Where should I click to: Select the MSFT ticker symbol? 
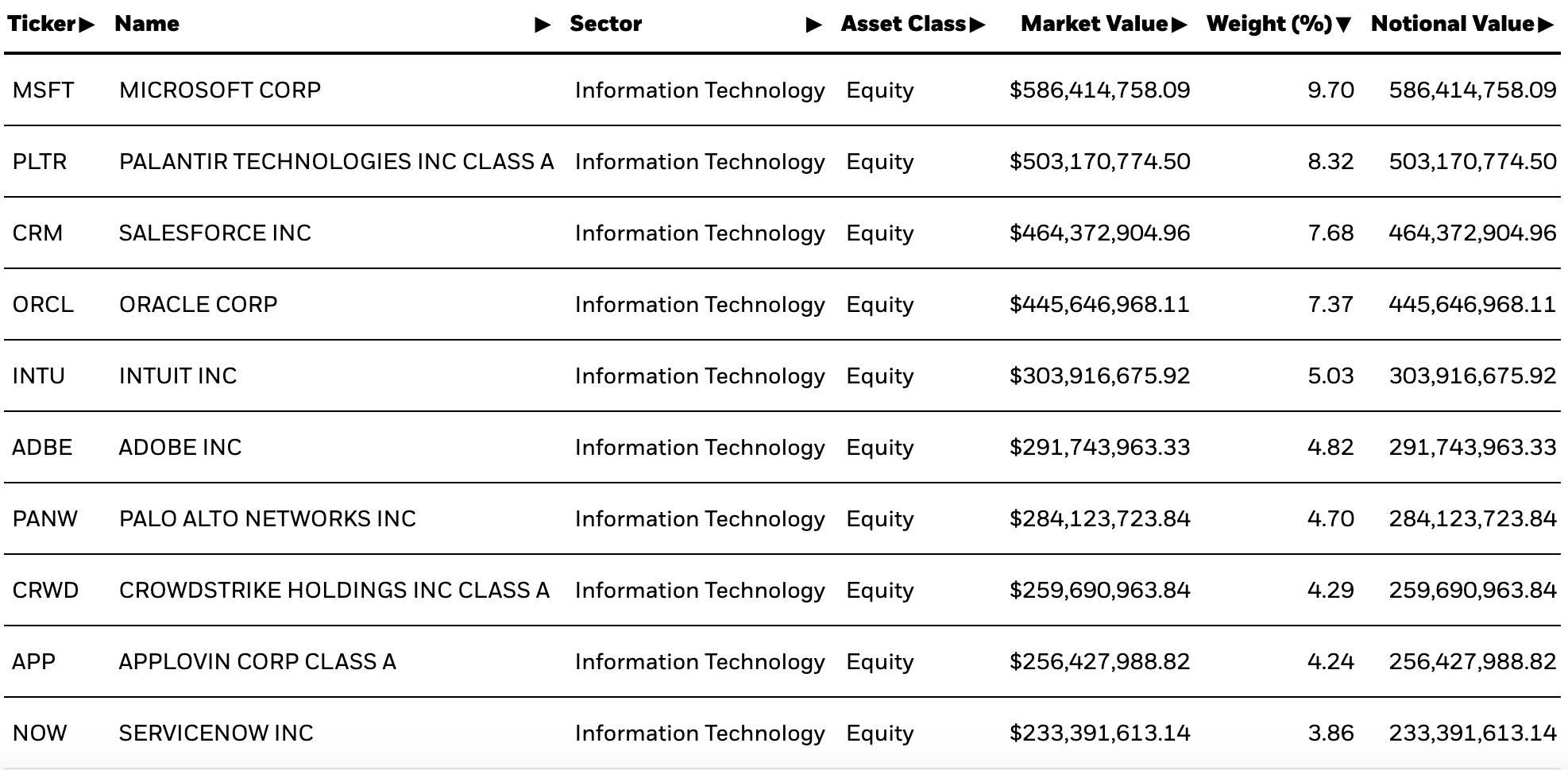click(41, 90)
